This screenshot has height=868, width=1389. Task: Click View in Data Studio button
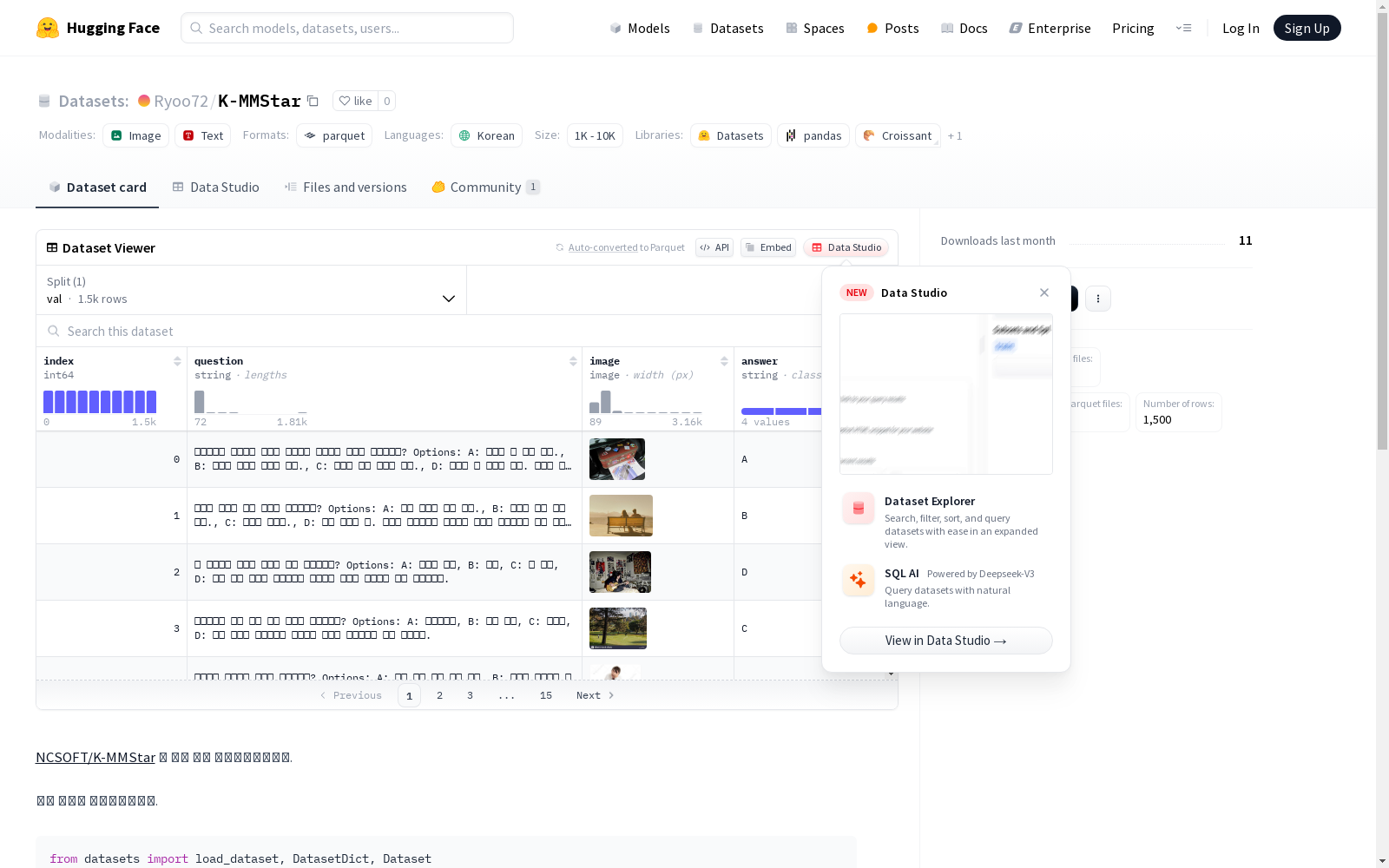946,641
